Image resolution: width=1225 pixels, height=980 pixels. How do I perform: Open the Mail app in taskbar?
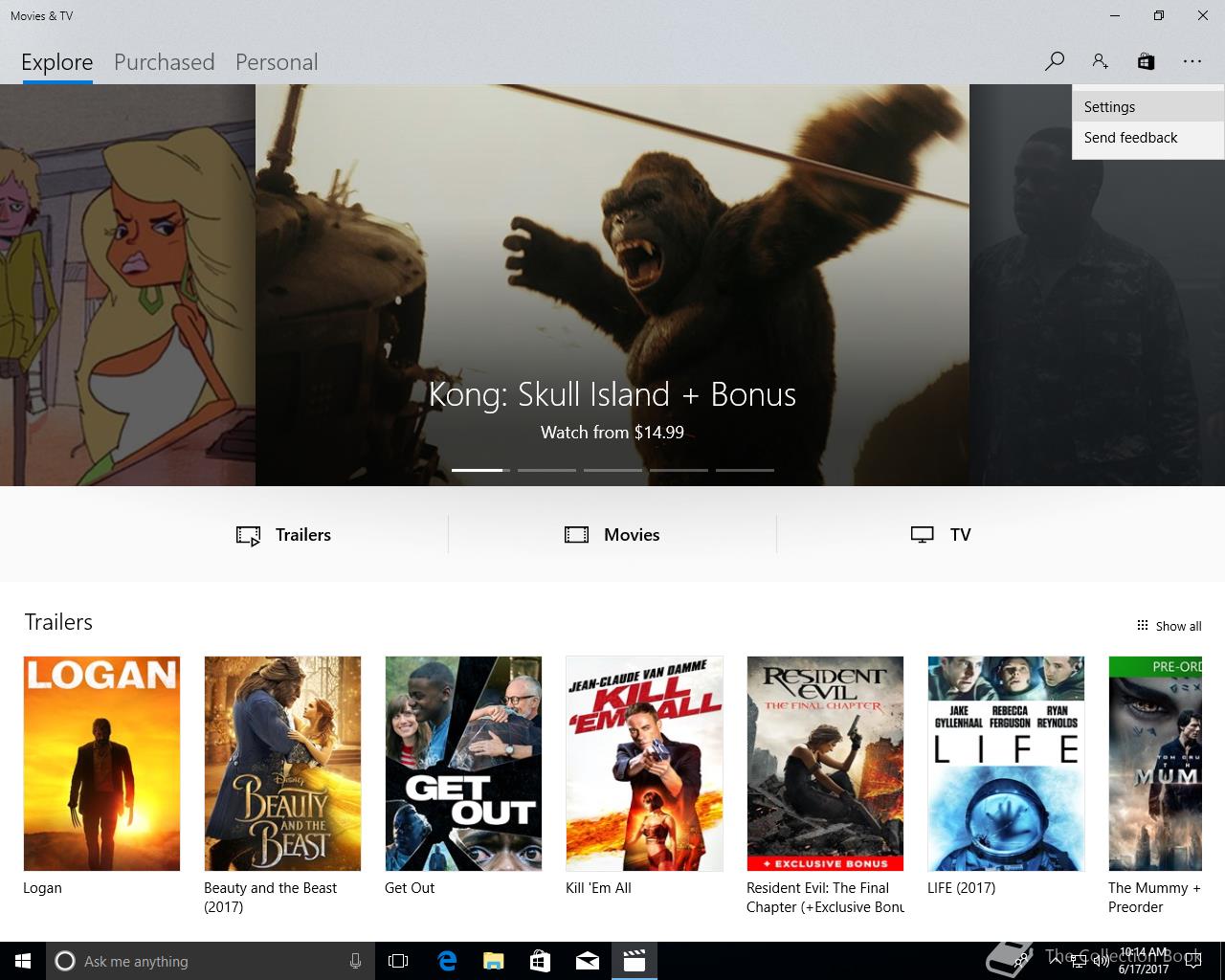pyautogui.click(x=588, y=961)
